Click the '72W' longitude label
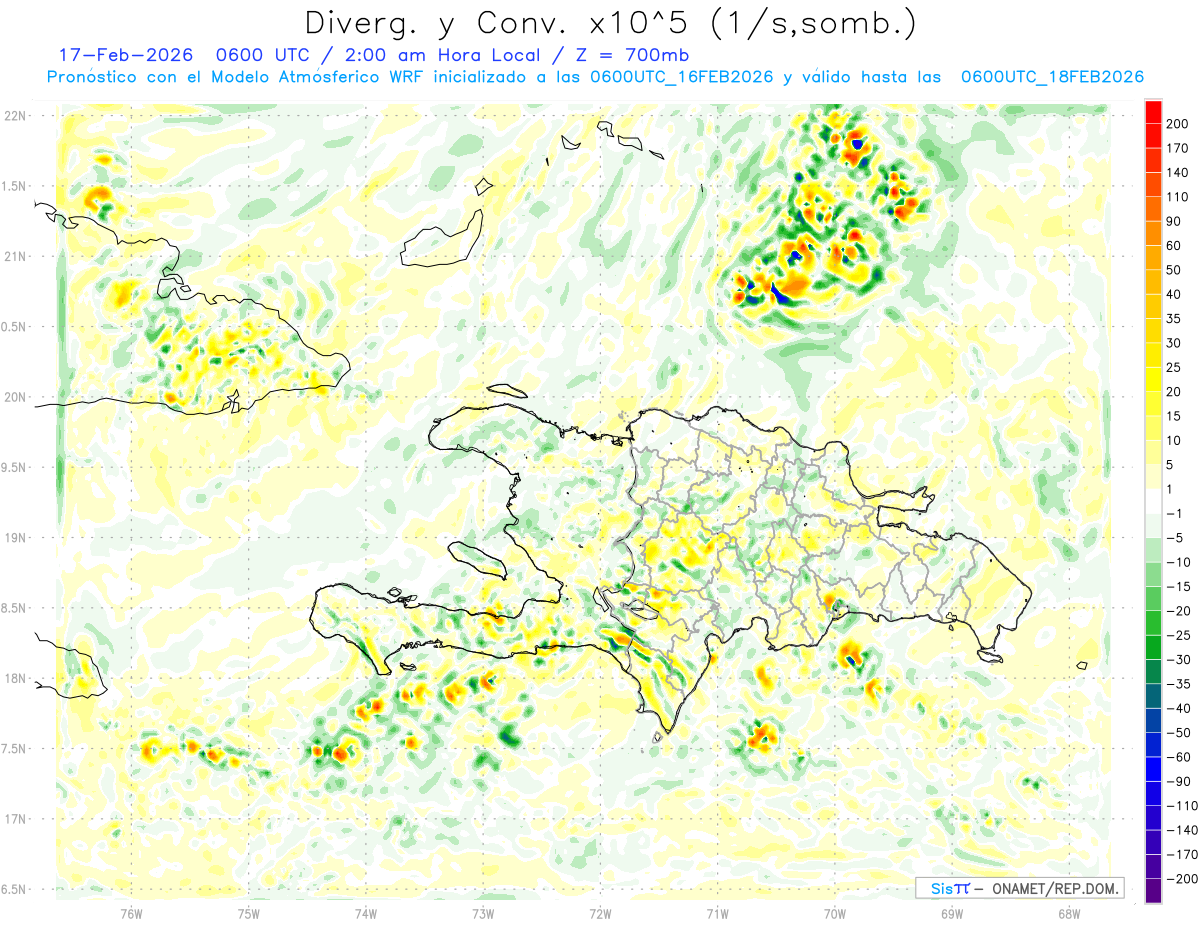1200x927 pixels. pos(600,912)
